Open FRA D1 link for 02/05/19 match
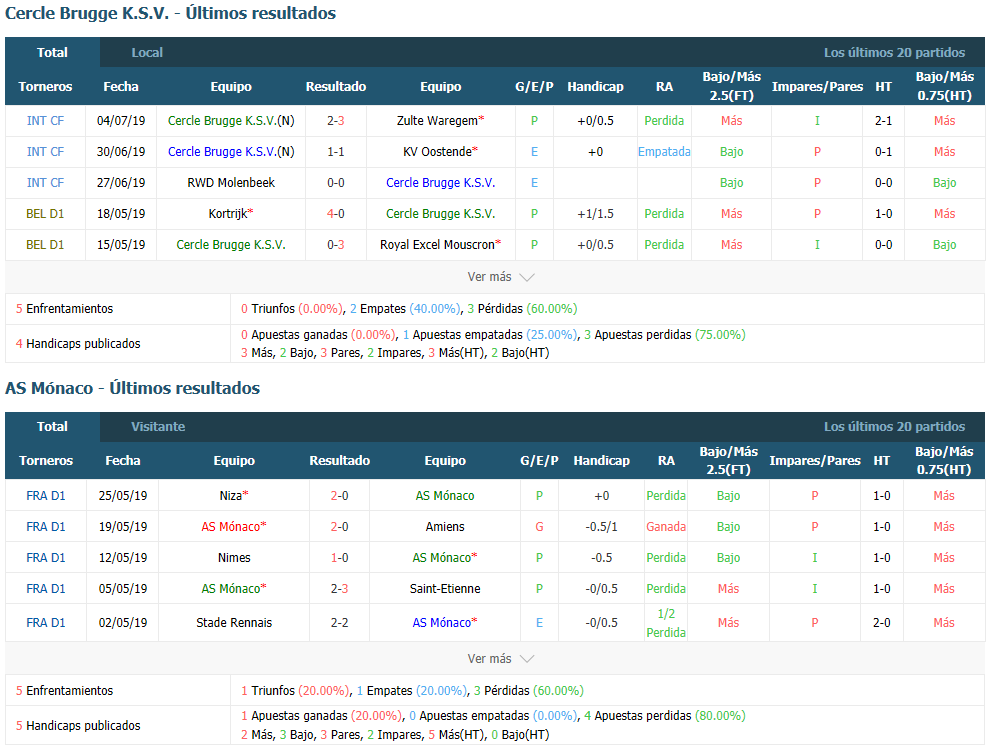 click(x=45, y=622)
